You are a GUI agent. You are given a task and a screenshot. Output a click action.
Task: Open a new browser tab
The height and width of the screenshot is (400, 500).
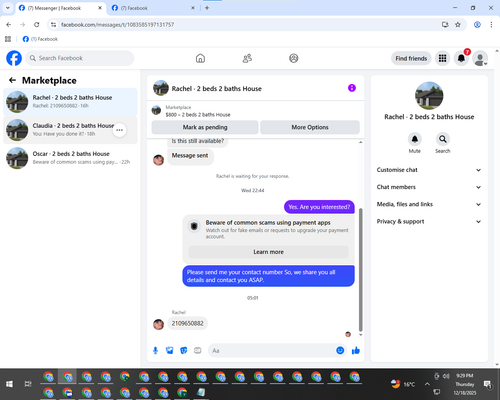coord(207,8)
